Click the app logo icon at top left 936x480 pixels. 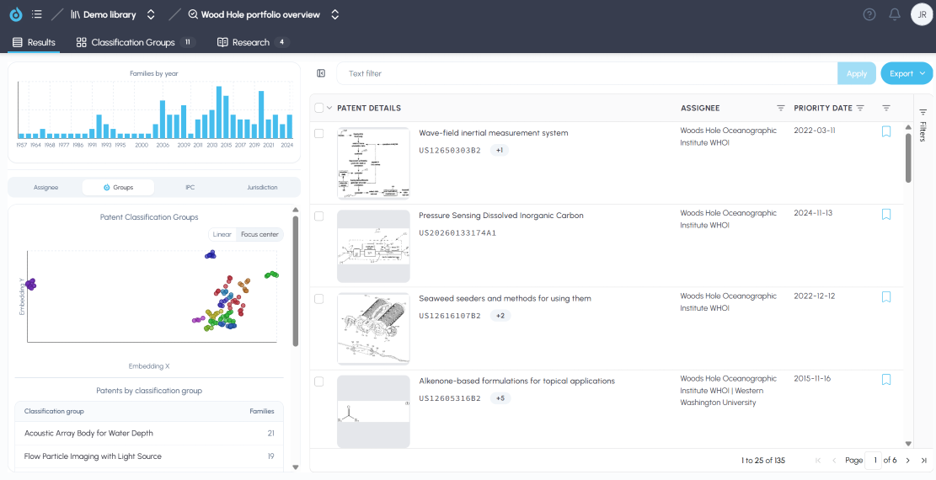click(16, 14)
